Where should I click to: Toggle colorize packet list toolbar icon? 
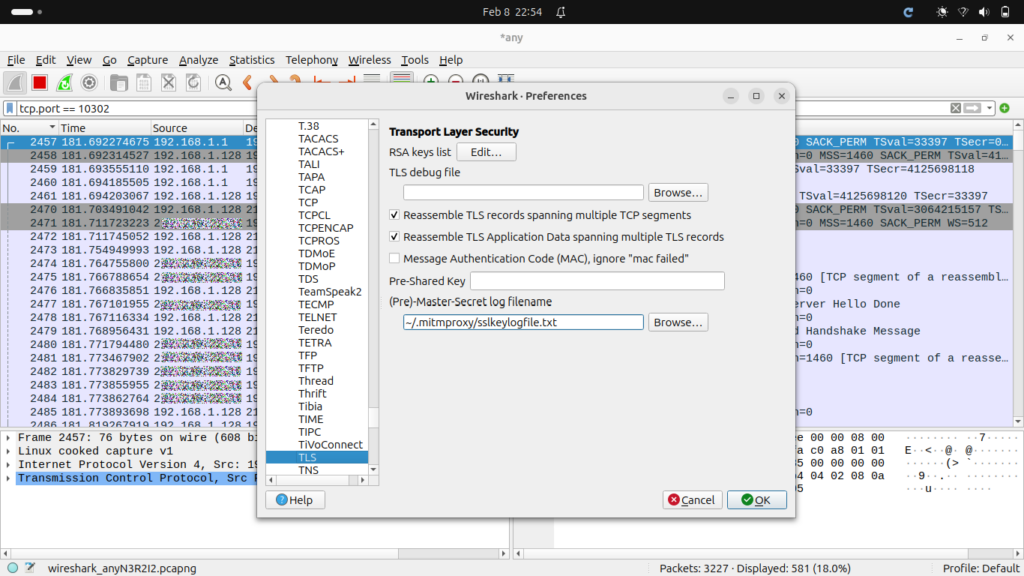[402, 80]
